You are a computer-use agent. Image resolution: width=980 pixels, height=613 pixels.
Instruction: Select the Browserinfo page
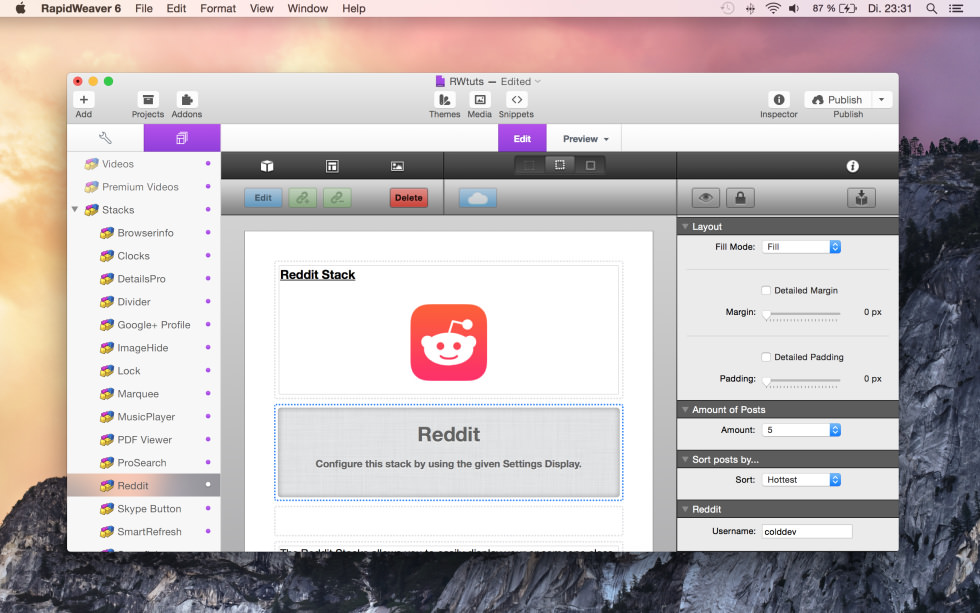[x=144, y=233]
